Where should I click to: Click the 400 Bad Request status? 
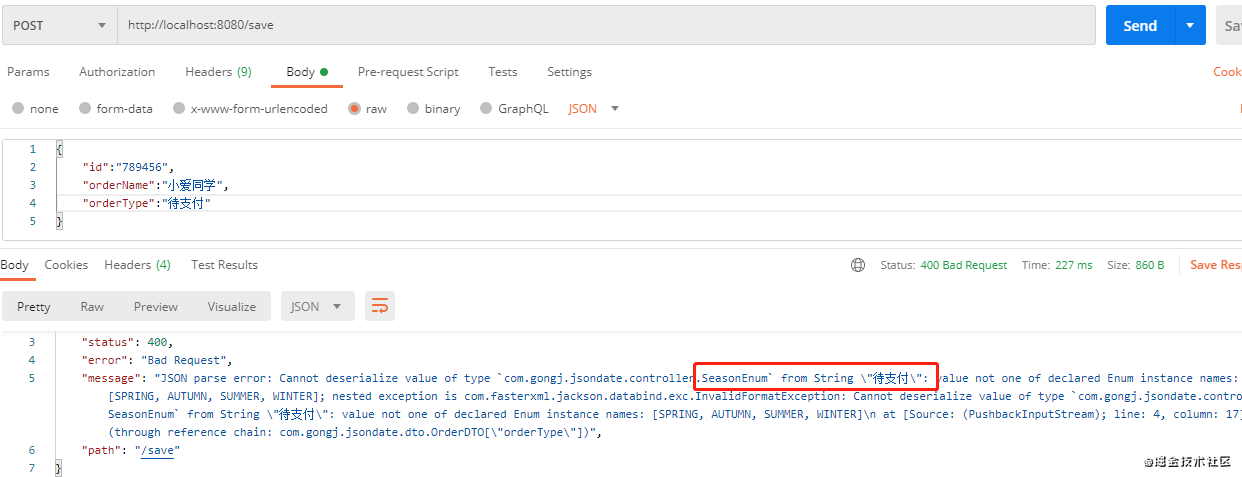(x=963, y=265)
